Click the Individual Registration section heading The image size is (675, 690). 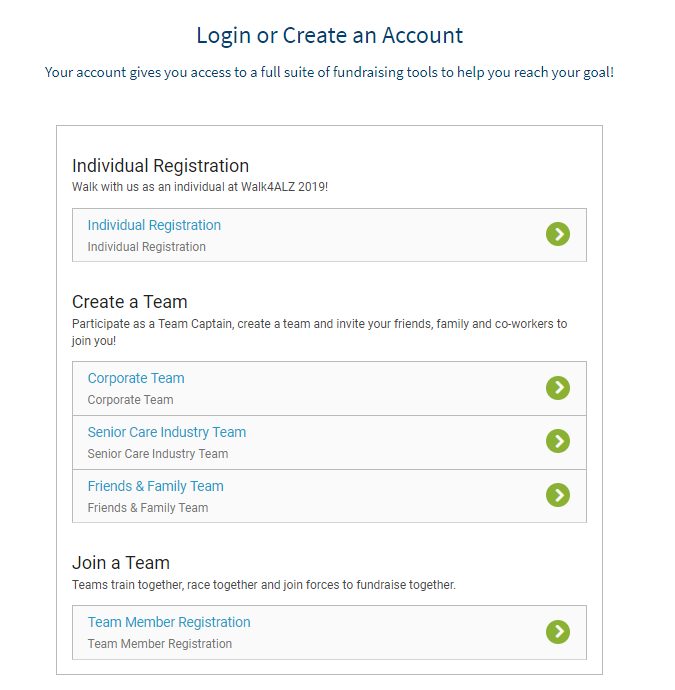tap(160, 166)
